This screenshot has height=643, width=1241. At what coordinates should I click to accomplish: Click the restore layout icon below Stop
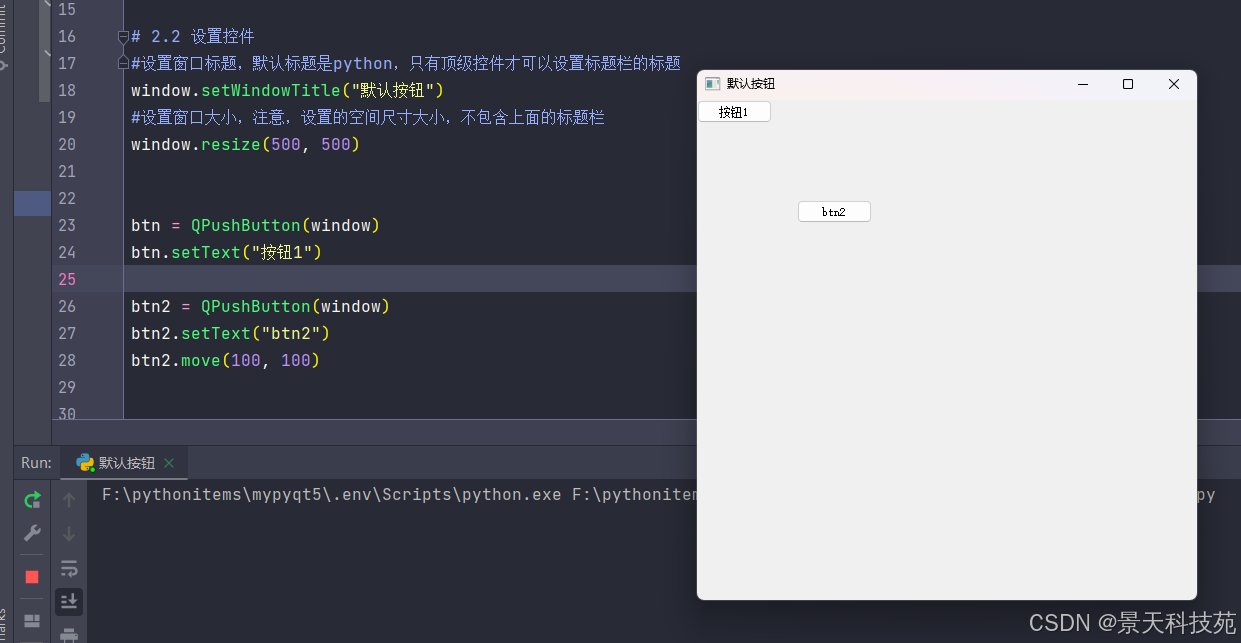tap(32, 621)
